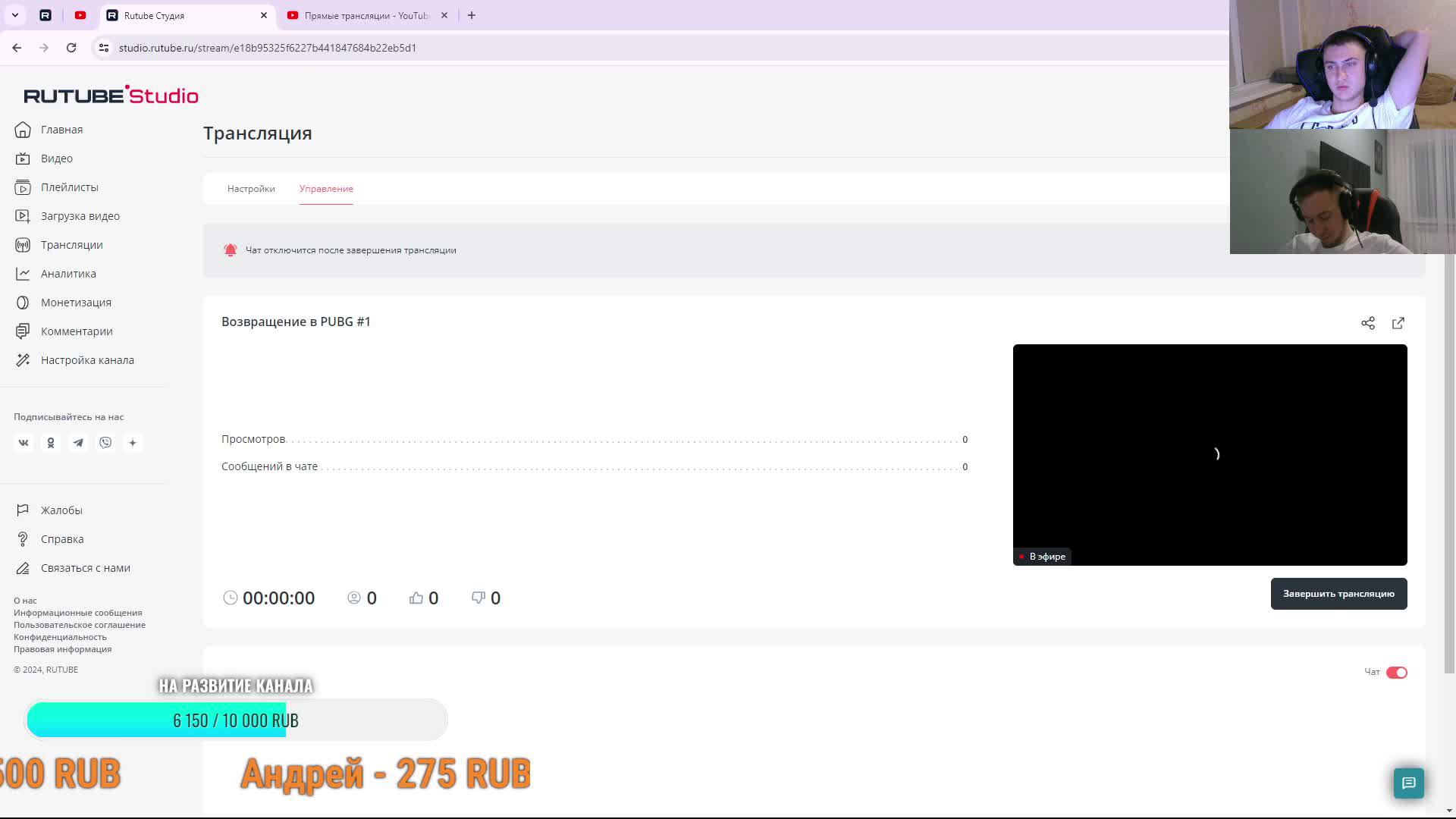Viewport: 1456px width, 819px height.
Task: Disable the Чат toggle switch
Action: [x=1396, y=673]
